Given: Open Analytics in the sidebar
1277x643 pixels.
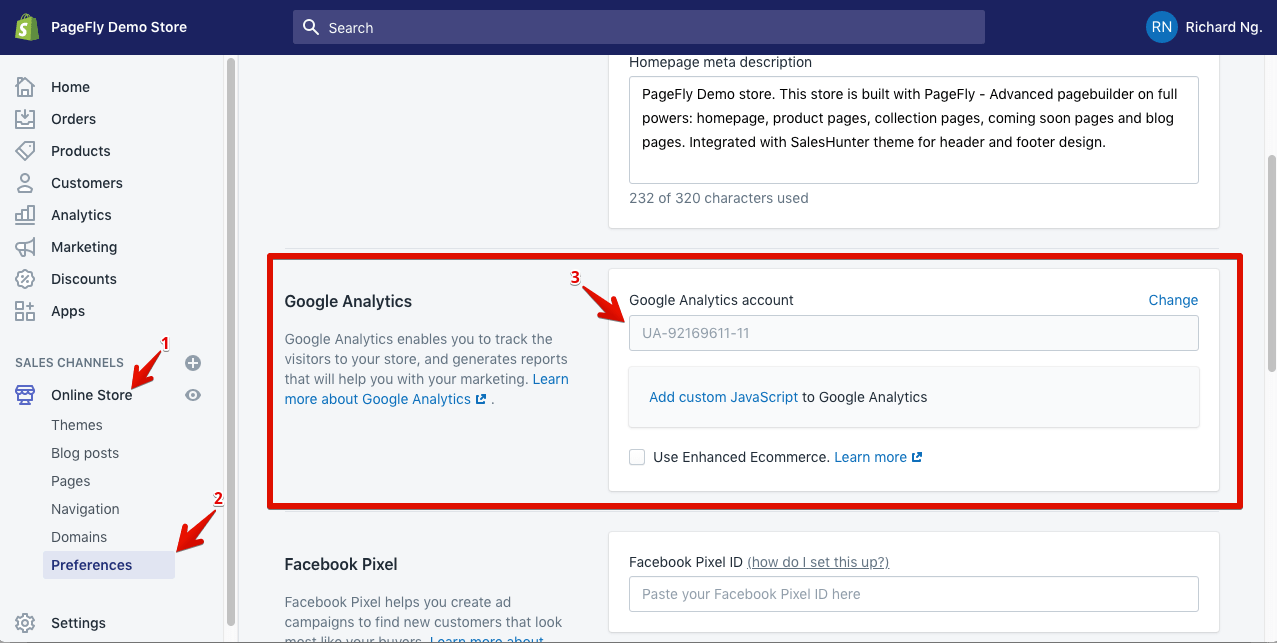Looking at the screenshot, I should pyautogui.click(x=82, y=215).
